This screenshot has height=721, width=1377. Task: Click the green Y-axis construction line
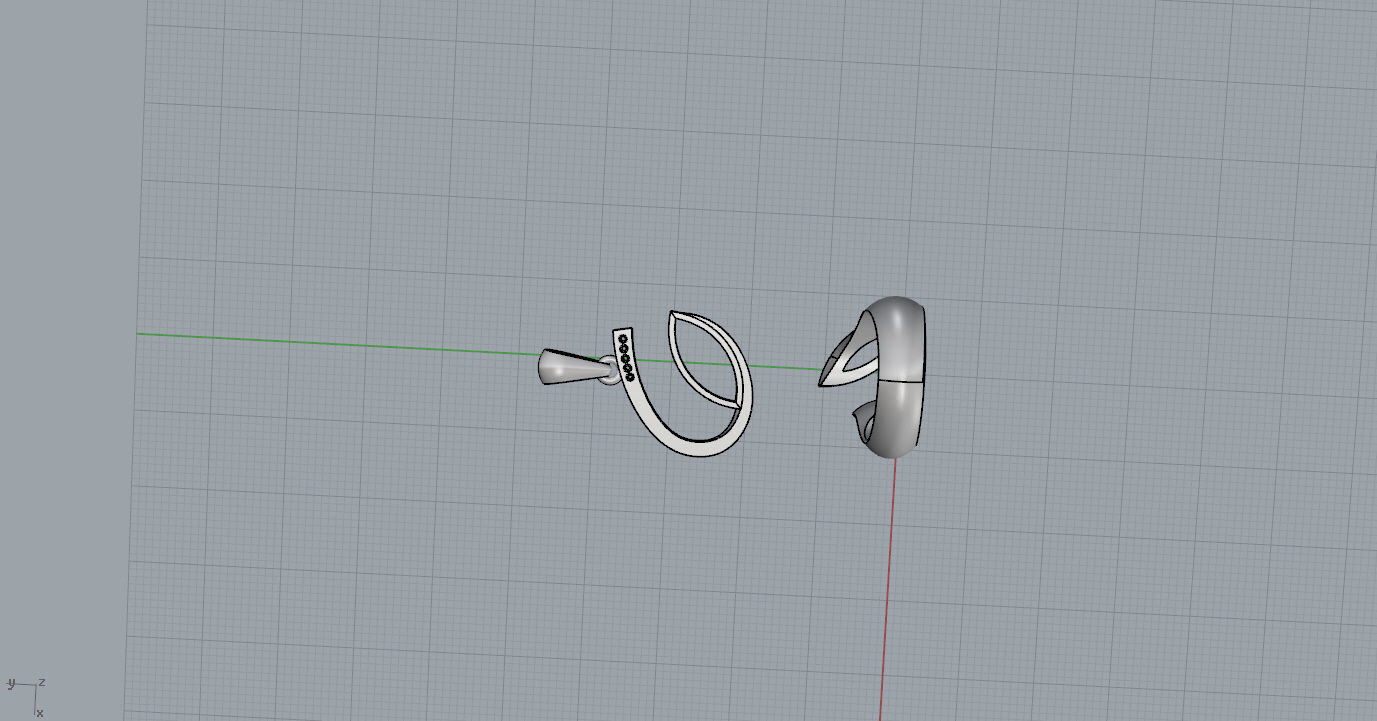click(340, 345)
